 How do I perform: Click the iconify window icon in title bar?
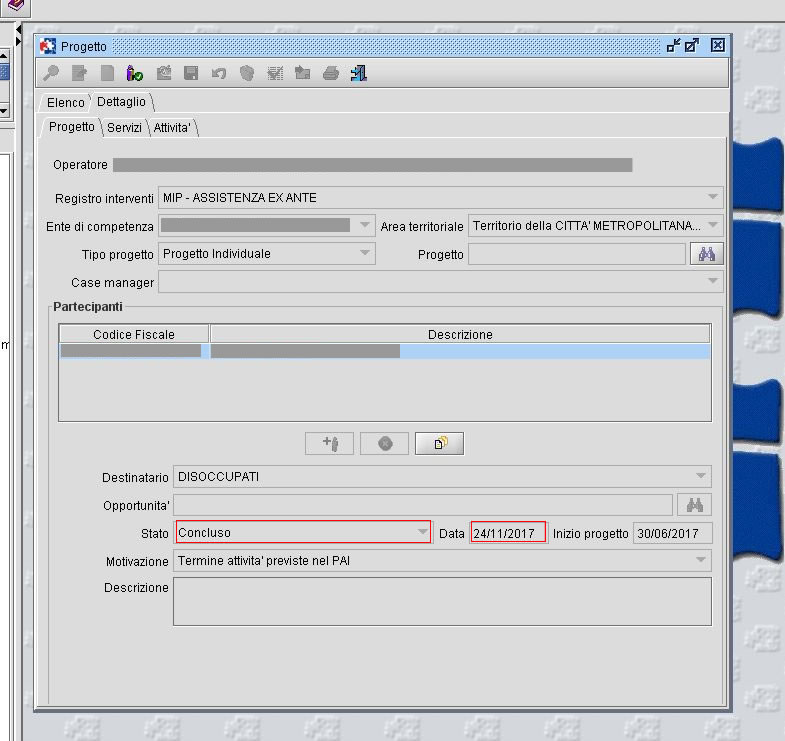pos(673,46)
